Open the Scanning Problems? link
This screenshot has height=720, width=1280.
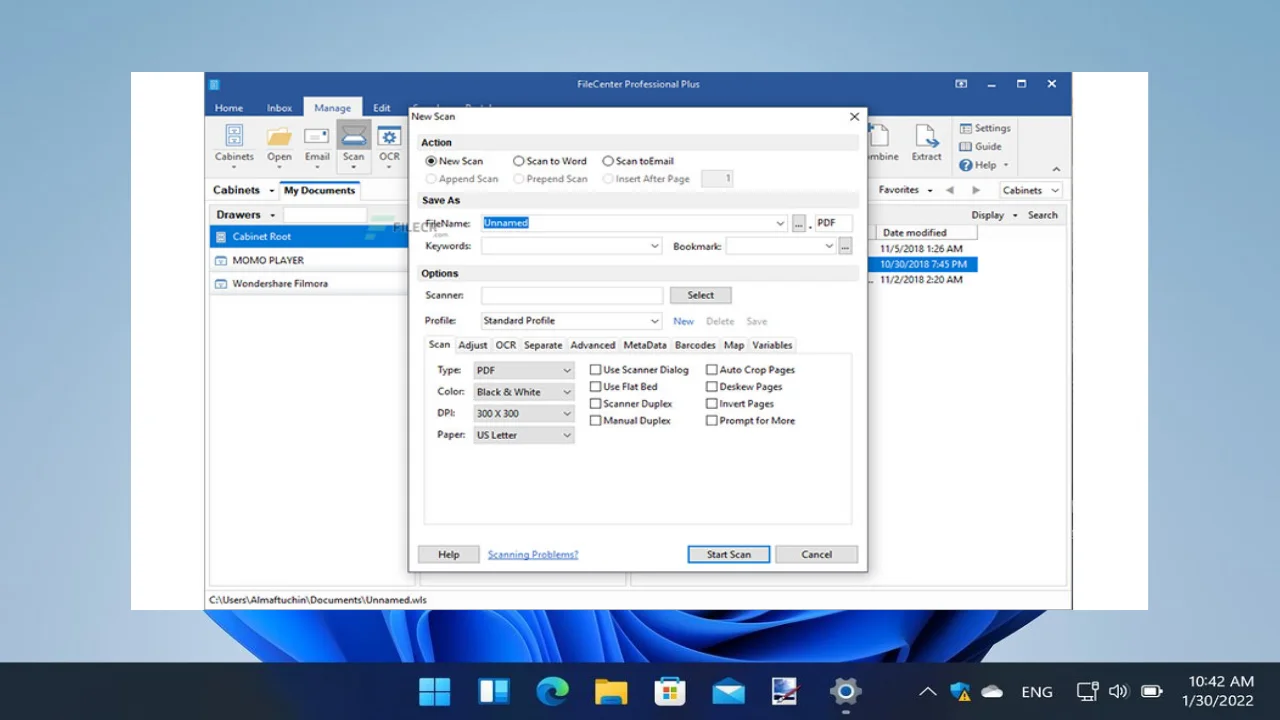(533, 554)
